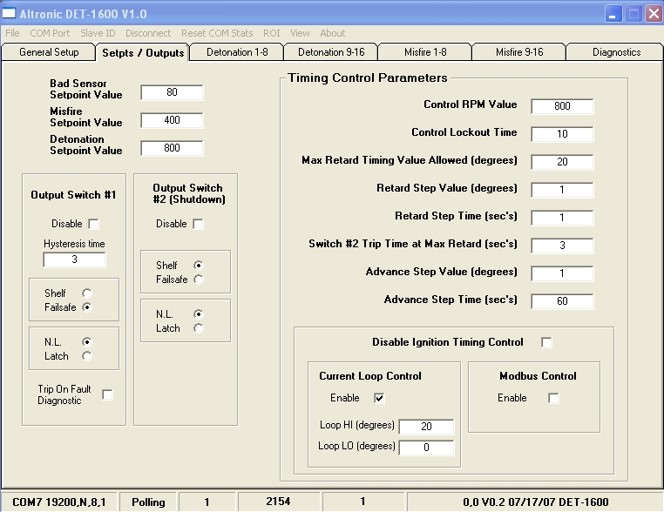Click the Timing Control Parameters heading
This screenshot has height=512, width=664.
coord(367,78)
